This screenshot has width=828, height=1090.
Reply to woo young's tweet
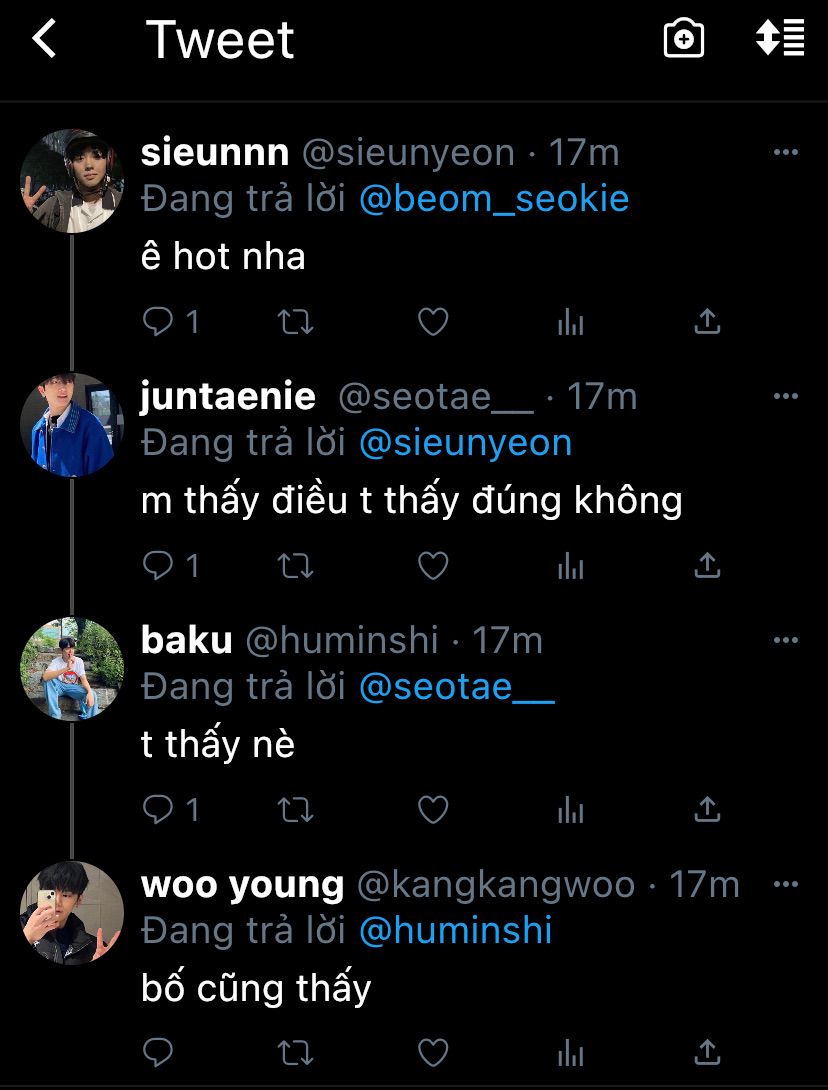tap(159, 1052)
